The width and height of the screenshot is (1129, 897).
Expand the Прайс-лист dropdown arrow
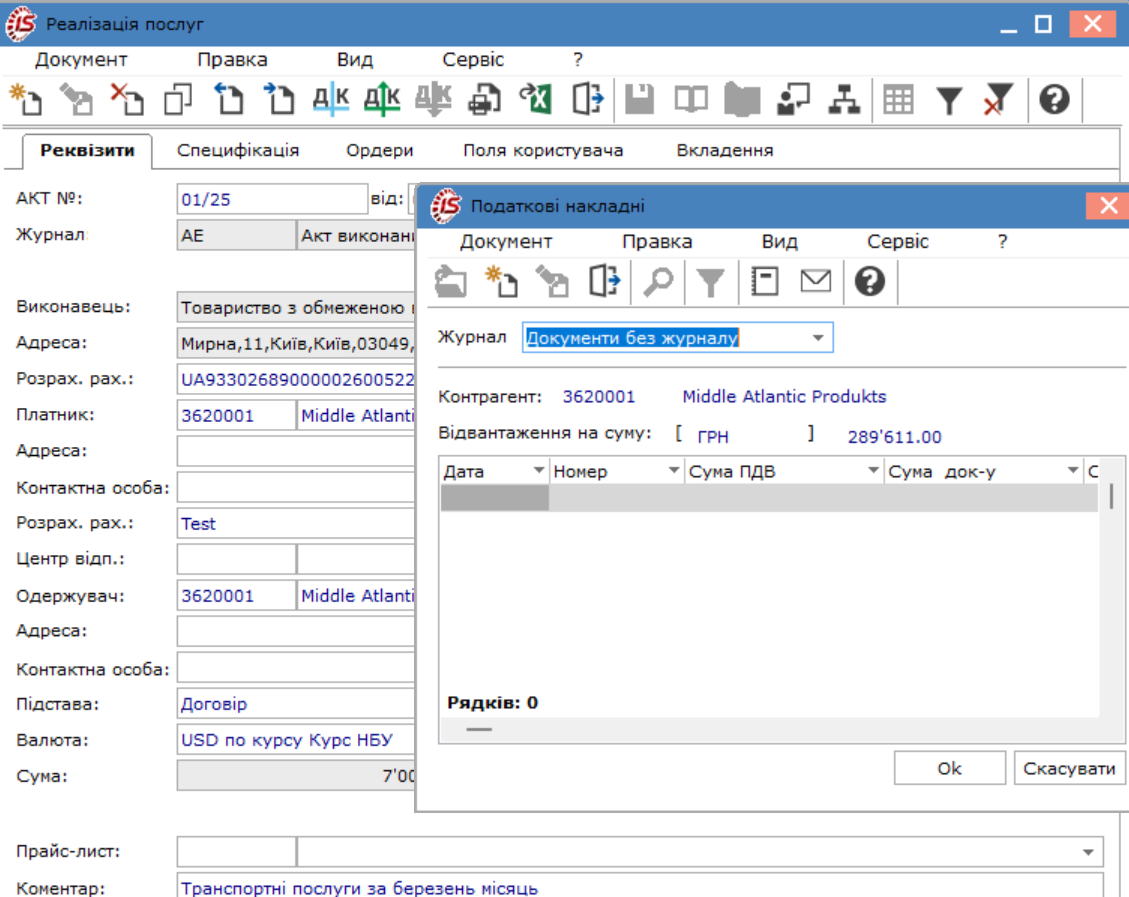click(x=1089, y=852)
